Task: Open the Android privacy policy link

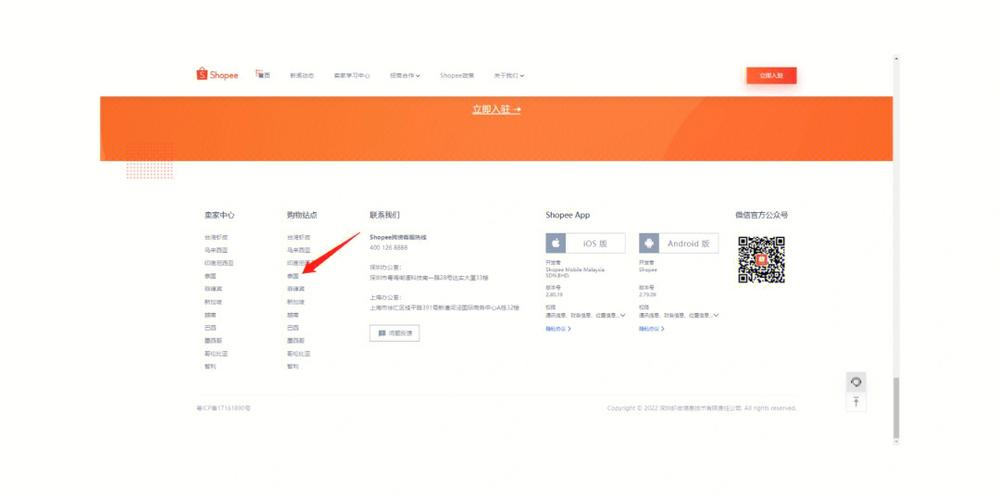Action: [x=652, y=329]
